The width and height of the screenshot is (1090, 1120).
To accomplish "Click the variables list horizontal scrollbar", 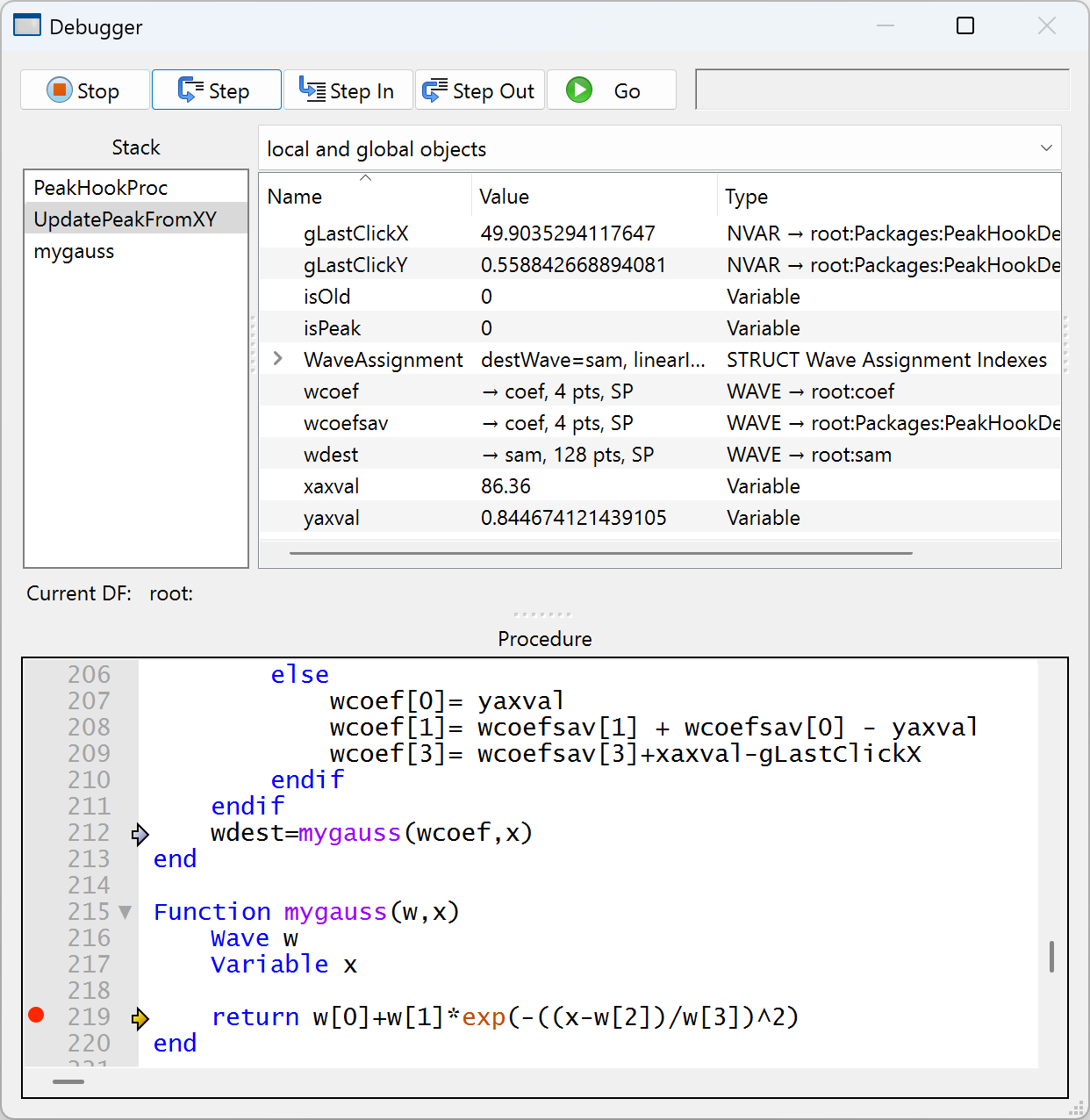I will click(600, 554).
